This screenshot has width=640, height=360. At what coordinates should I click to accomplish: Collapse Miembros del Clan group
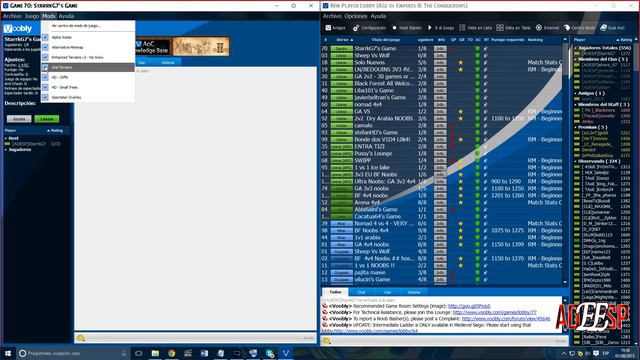click(576, 59)
